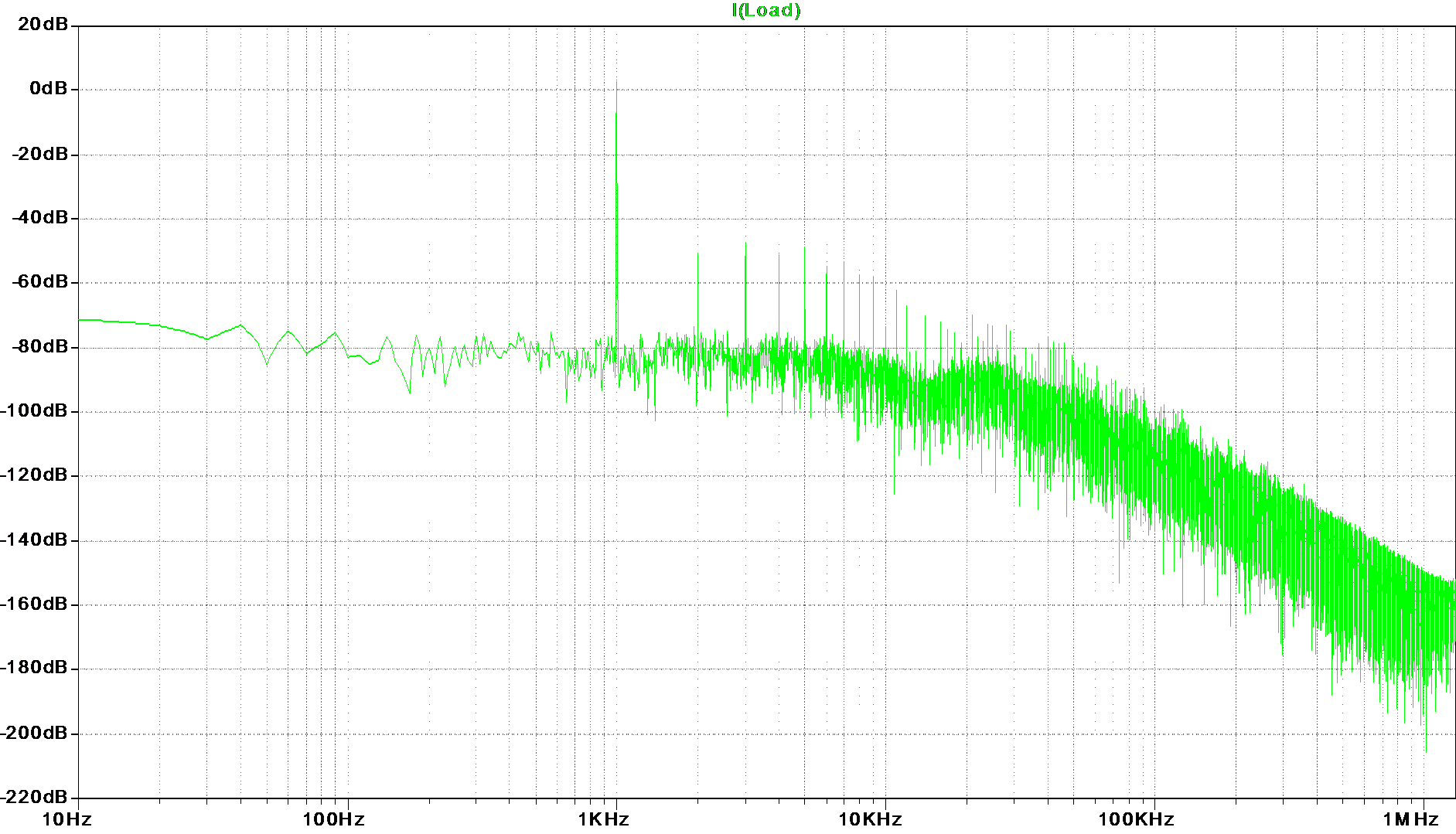
Task: Click the 10Hz frequency label
Action: coord(66,819)
